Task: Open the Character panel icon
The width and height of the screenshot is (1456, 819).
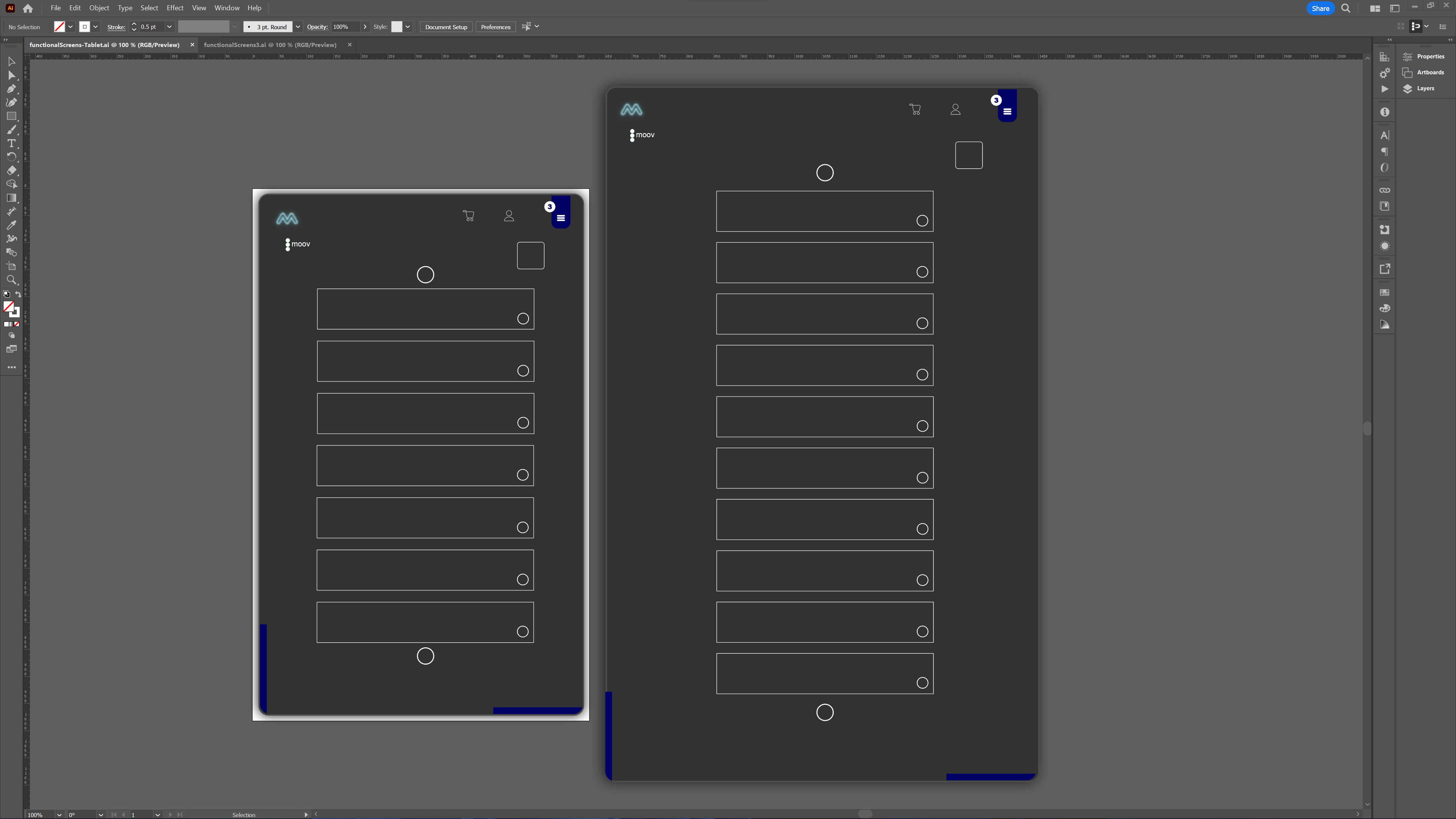Action: tap(1384, 135)
